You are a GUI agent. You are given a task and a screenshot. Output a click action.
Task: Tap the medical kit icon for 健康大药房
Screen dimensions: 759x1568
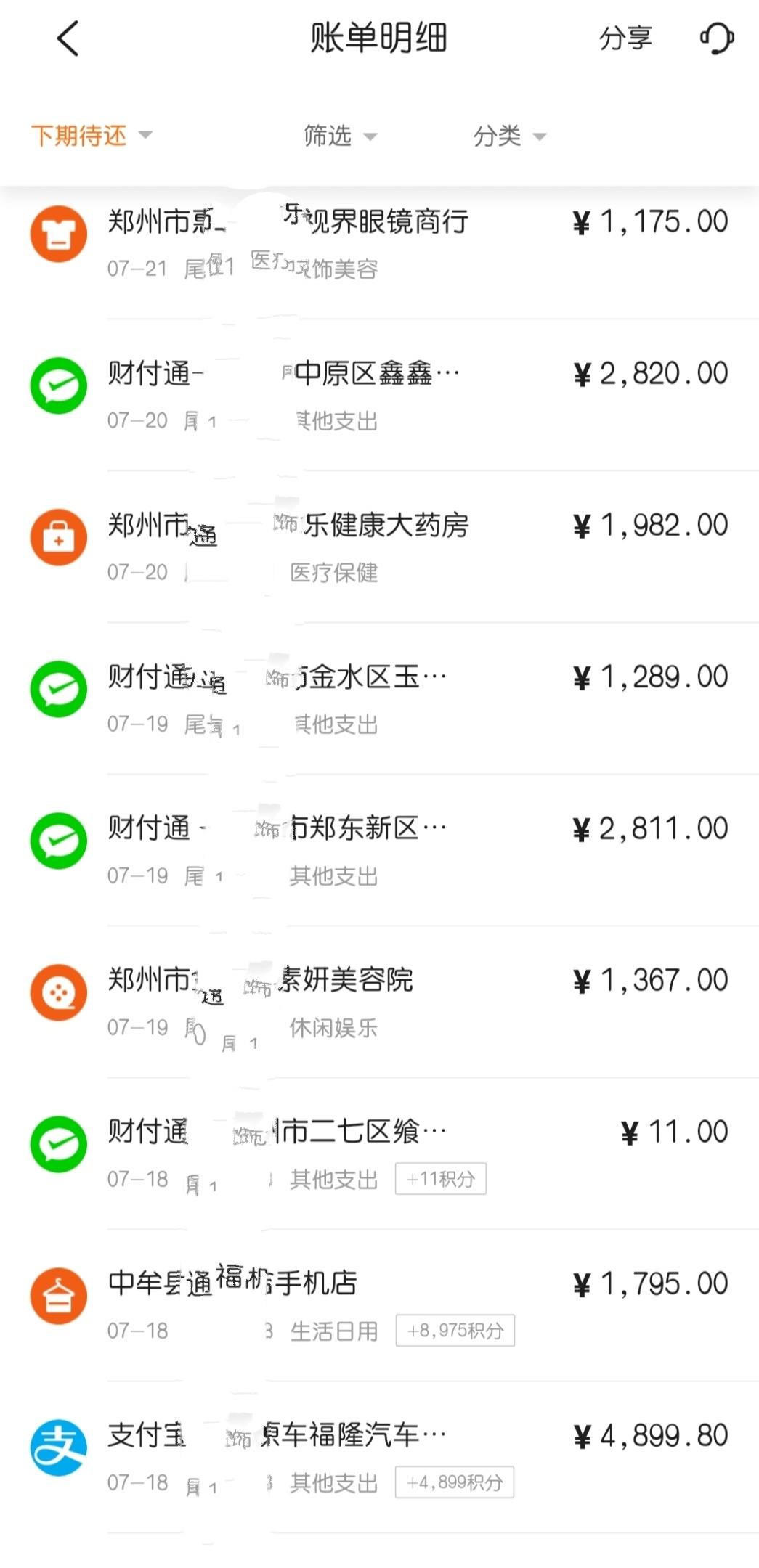pos(59,537)
